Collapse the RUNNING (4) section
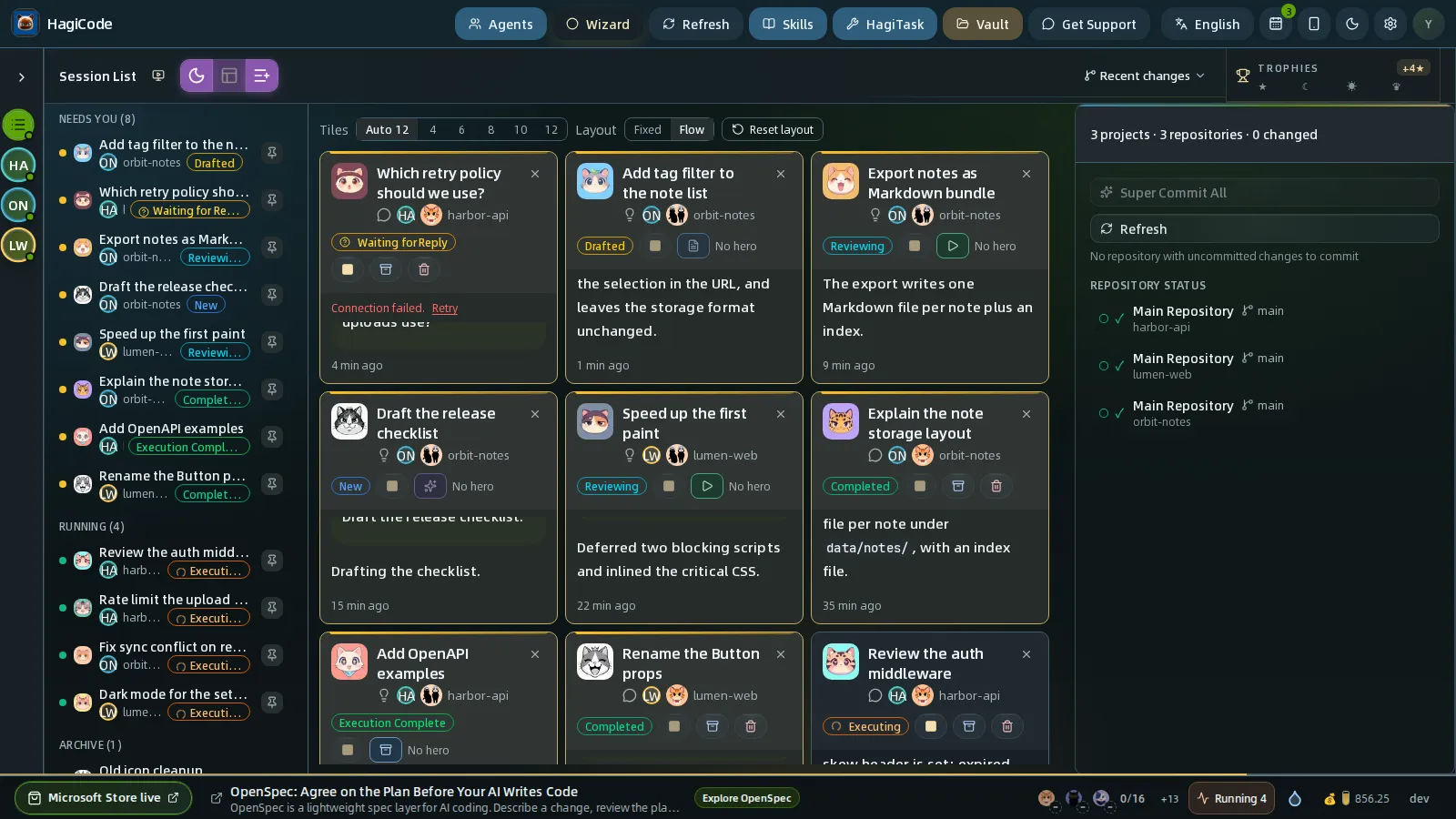 coord(91,526)
